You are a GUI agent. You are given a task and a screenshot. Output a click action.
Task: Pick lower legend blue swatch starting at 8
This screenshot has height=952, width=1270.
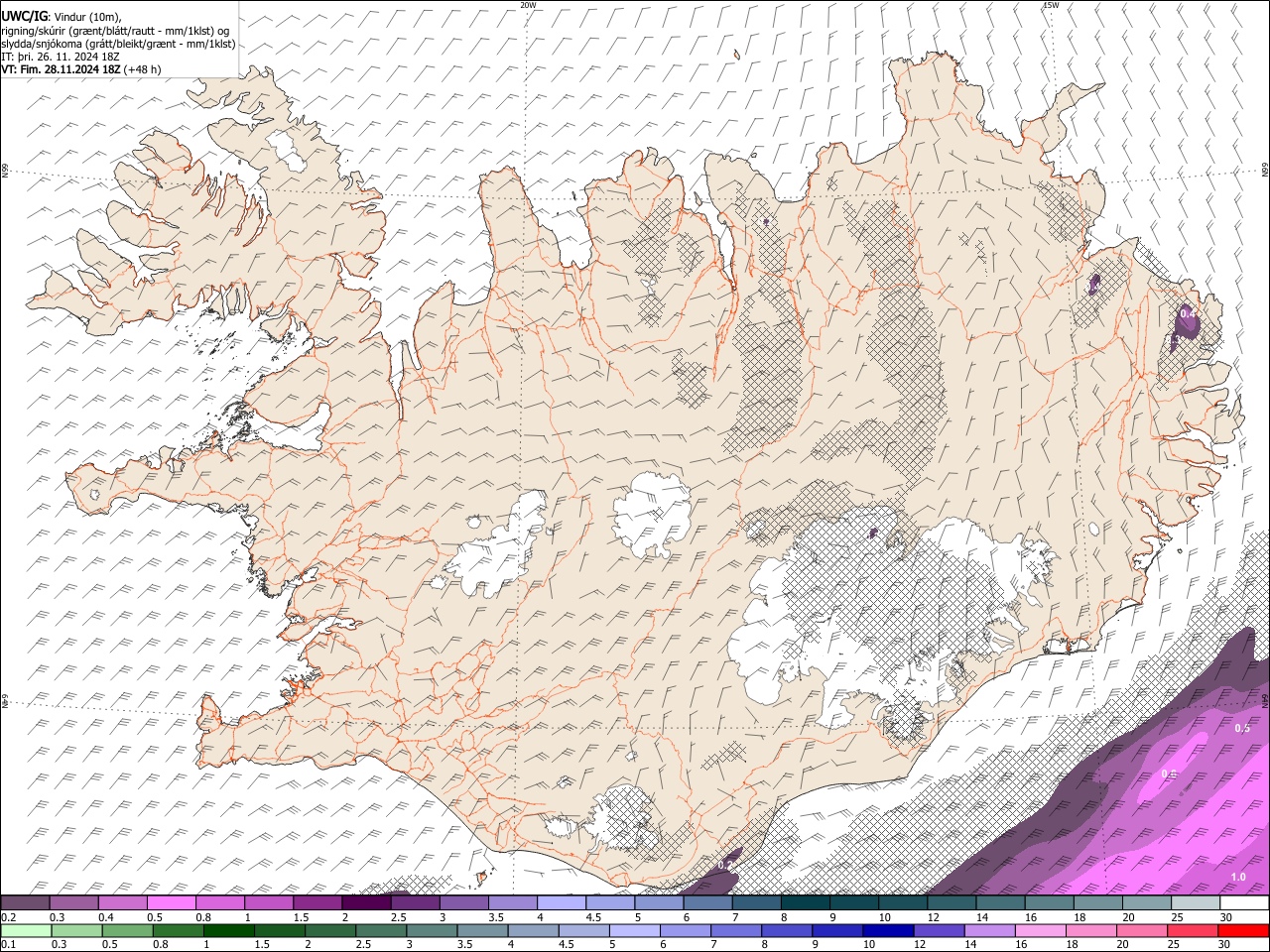[785, 930]
